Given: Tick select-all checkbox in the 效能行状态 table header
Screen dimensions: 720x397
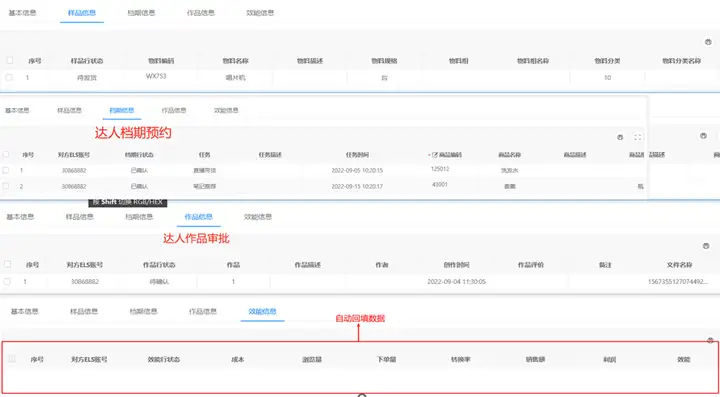Looking at the screenshot, I should tap(12, 358).
